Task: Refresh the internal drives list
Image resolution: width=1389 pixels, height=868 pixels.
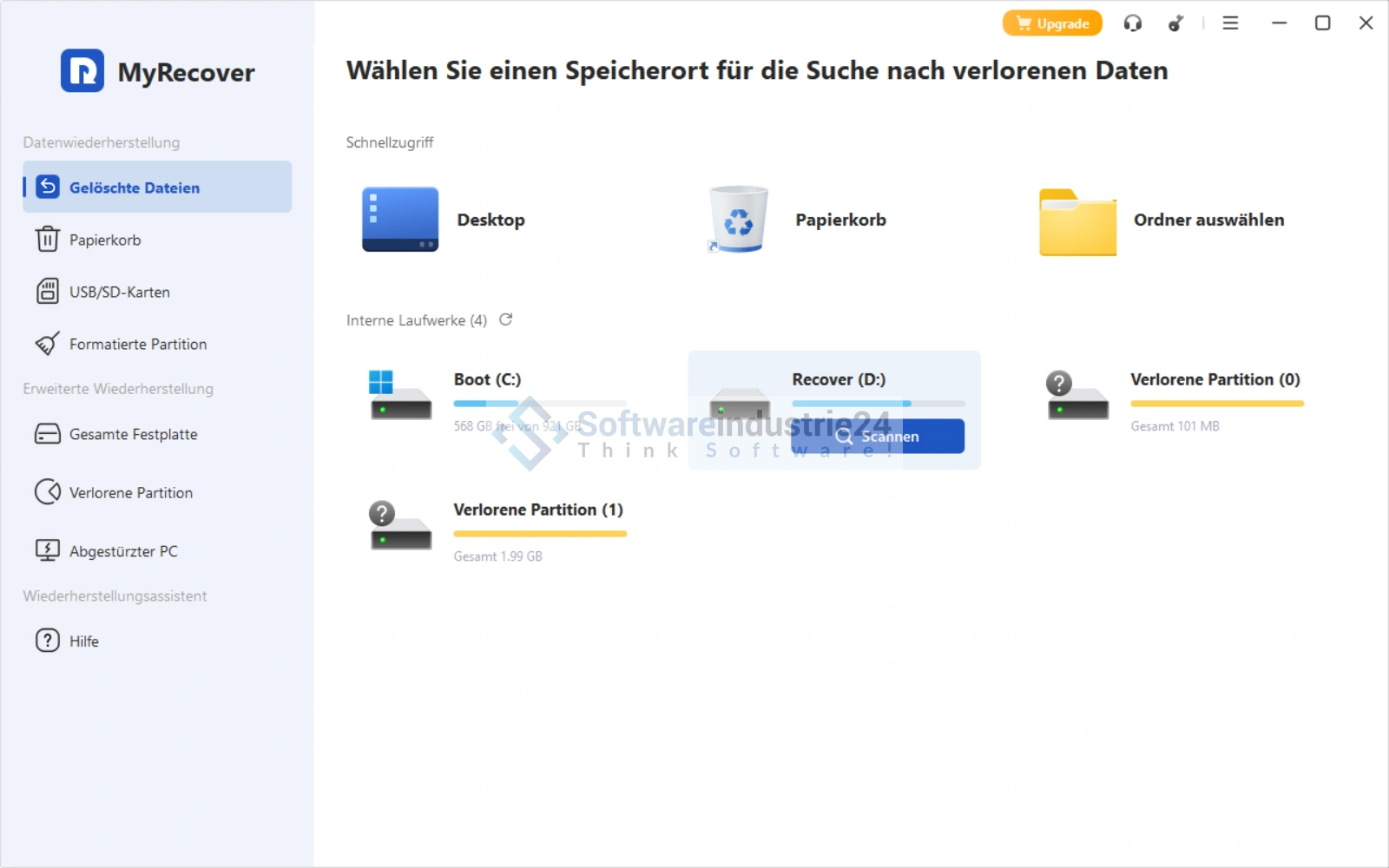Action: (x=506, y=320)
